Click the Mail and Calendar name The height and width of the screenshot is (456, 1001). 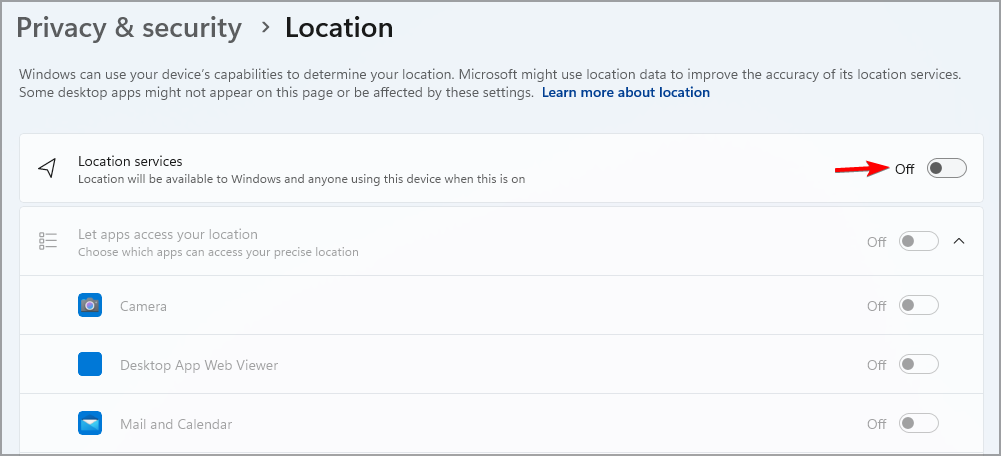pyautogui.click(x=176, y=424)
